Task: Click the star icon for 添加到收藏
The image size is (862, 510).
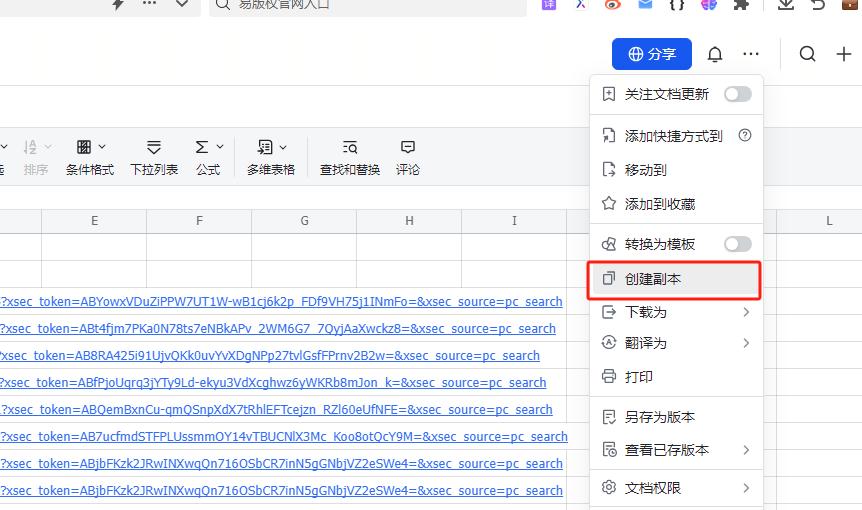Action: [609, 203]
